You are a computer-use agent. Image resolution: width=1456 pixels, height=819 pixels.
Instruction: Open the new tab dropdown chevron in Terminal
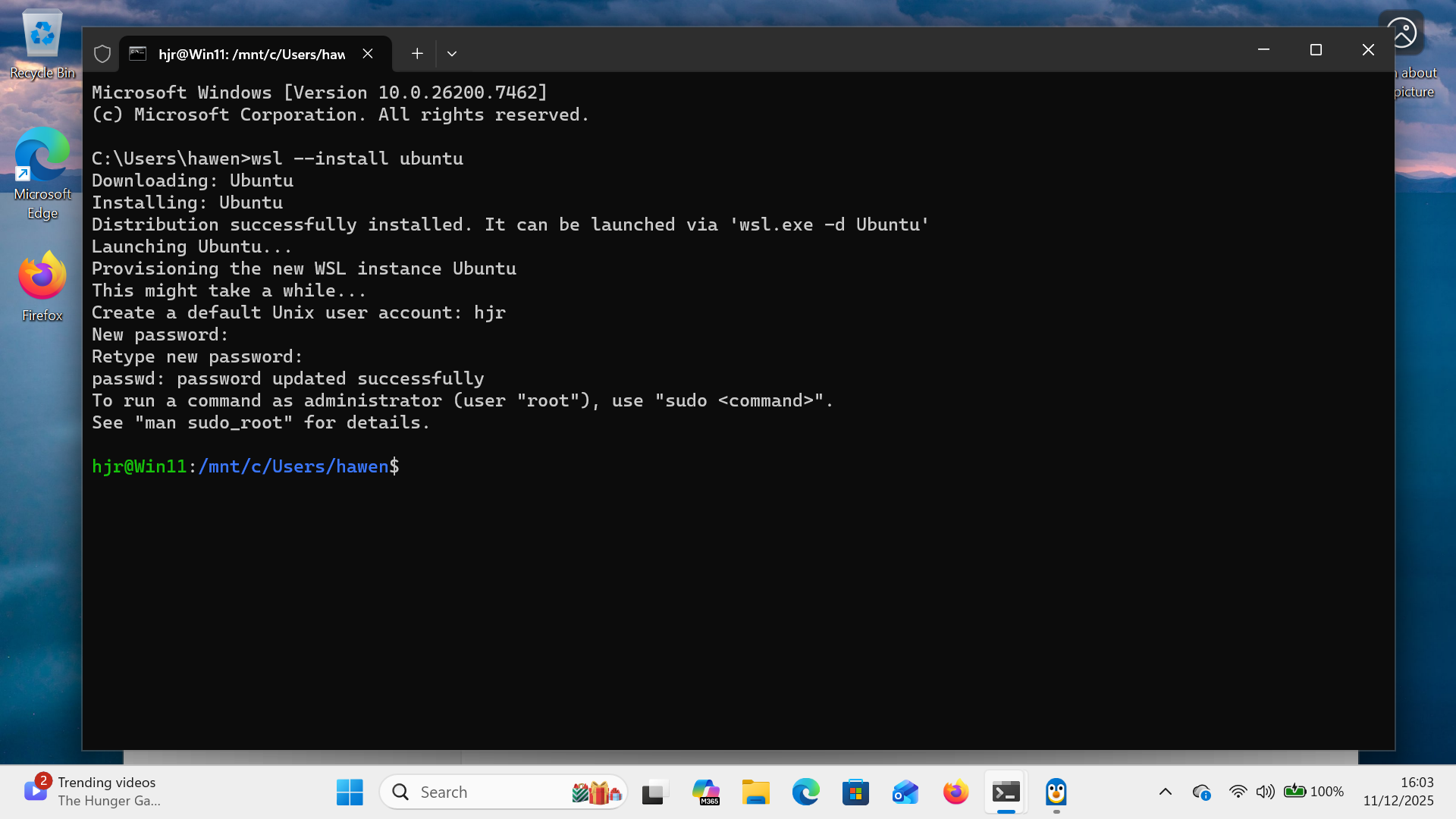(x=452, y=53)
